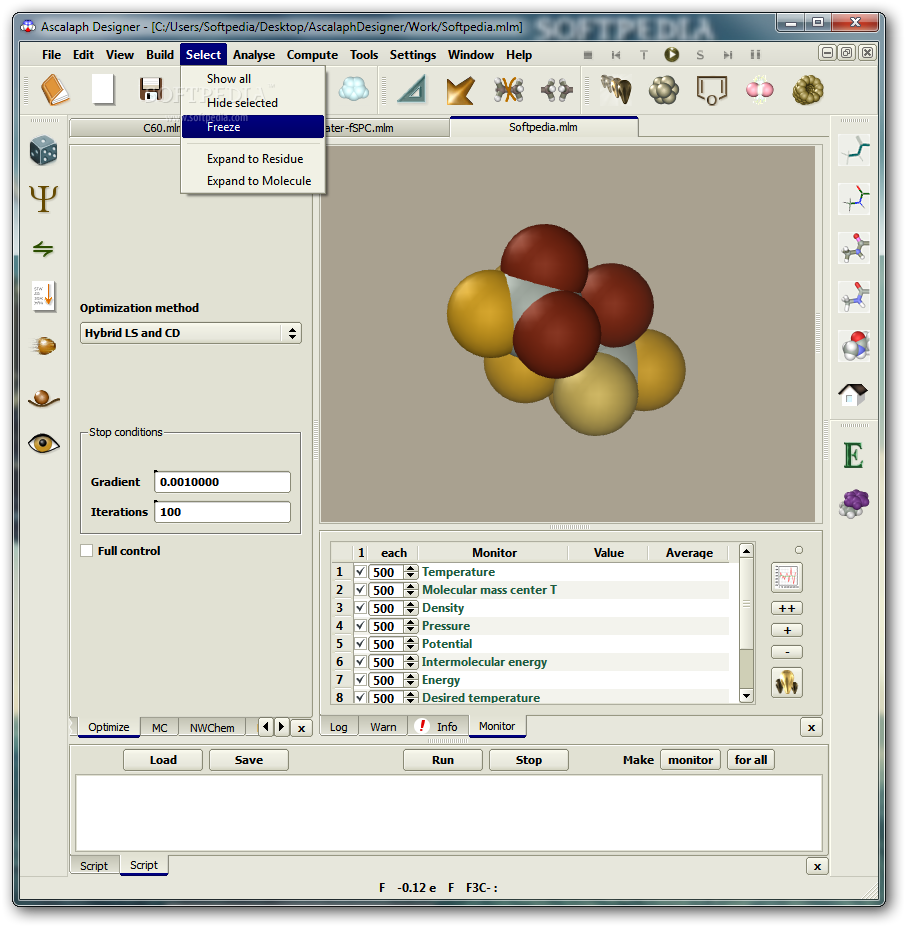Click the green double arrows sidebar icon
The height and width of the screenshot is (927, 906).
point(43,248)
